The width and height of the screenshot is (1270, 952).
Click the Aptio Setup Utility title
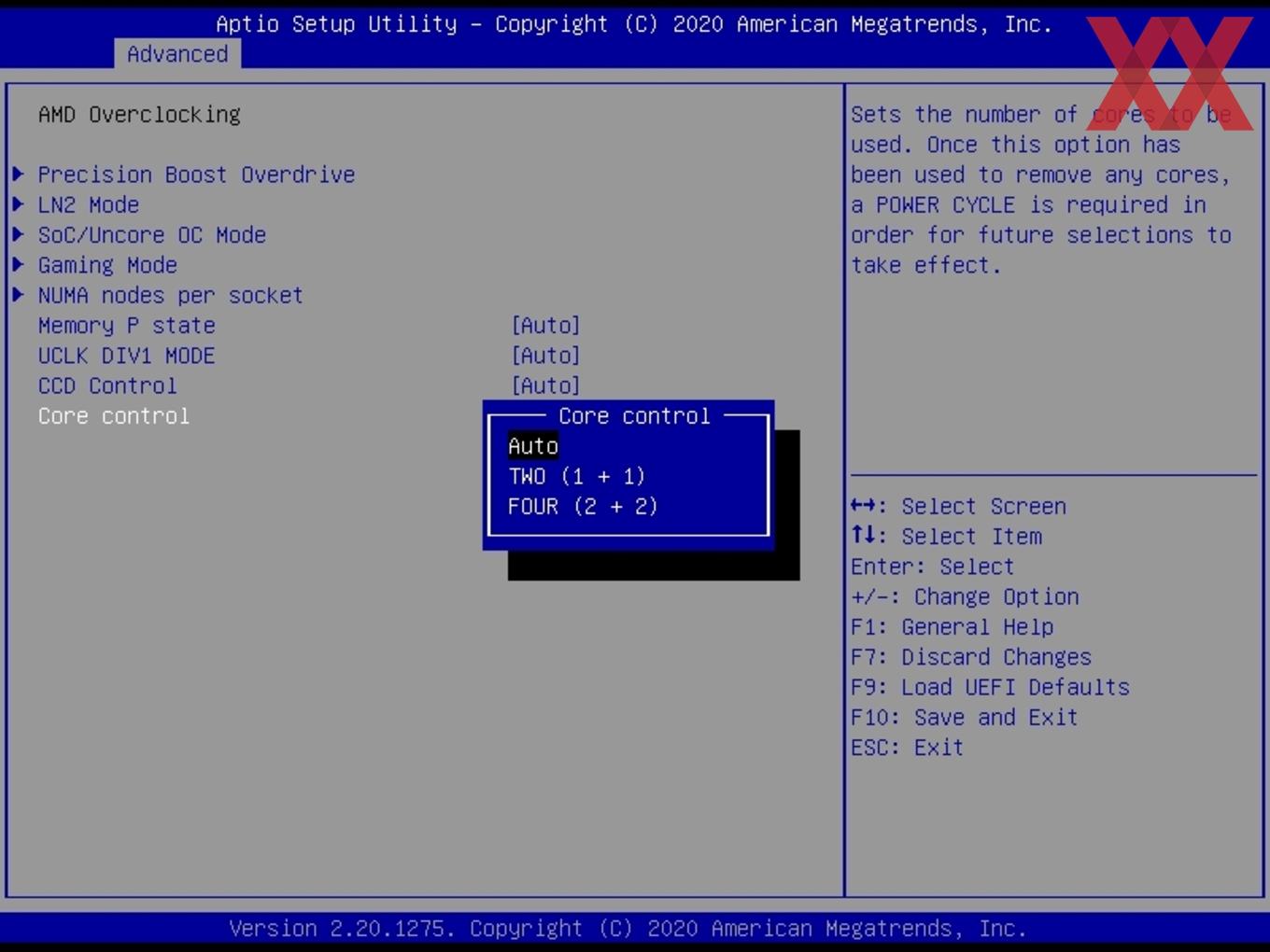pos(634,24)
